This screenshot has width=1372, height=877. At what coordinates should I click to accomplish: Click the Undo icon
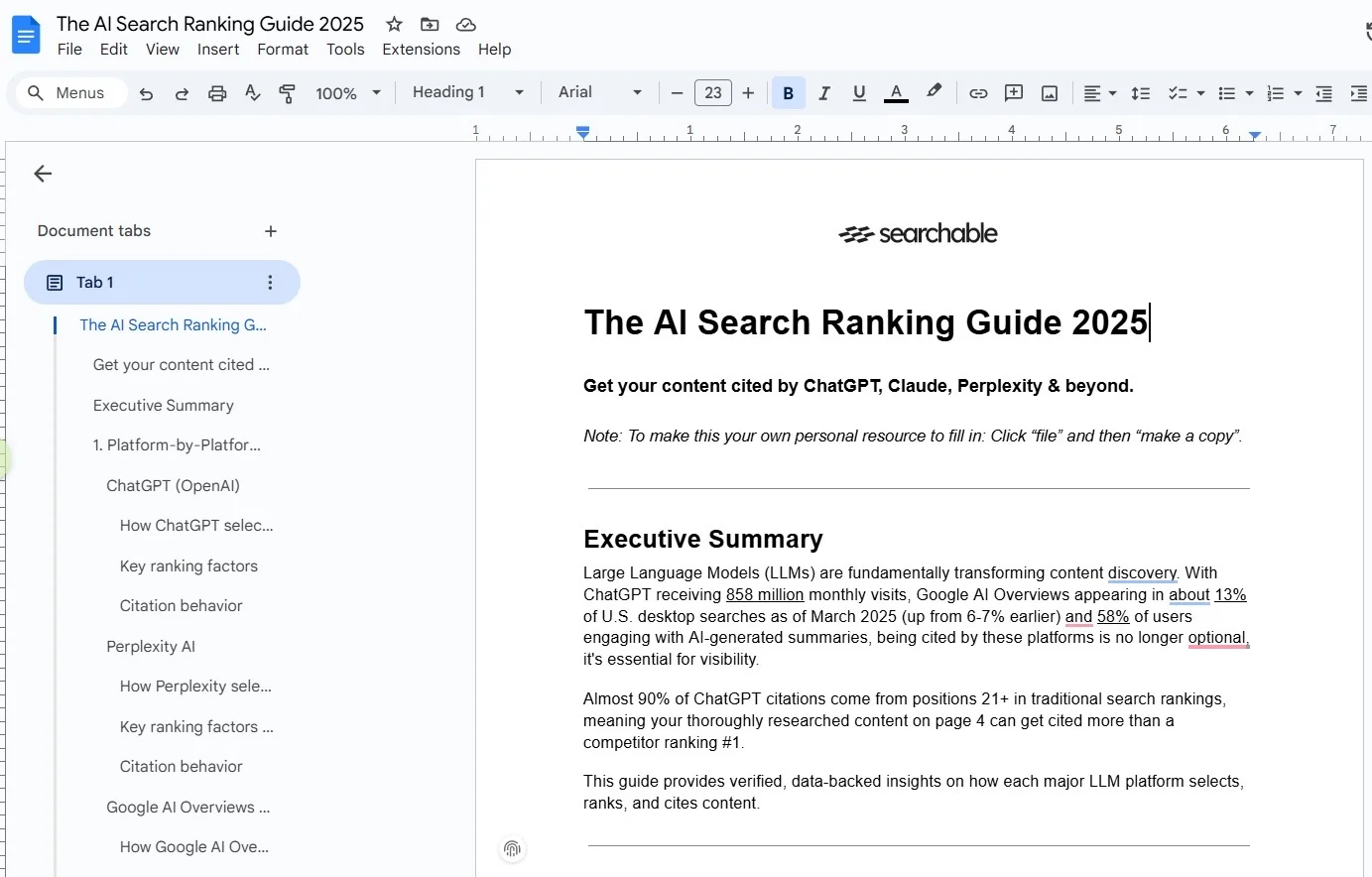click(x=146, y=92)
